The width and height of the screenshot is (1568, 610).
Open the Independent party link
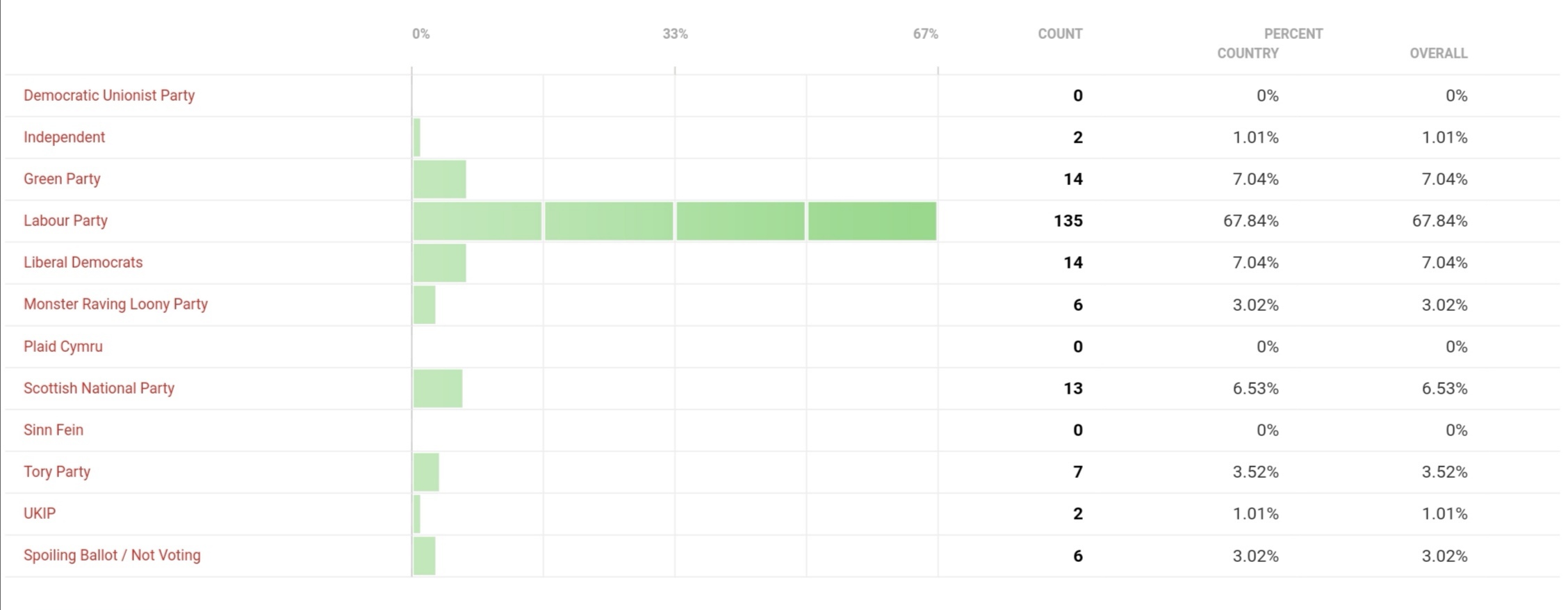(64, 137)
